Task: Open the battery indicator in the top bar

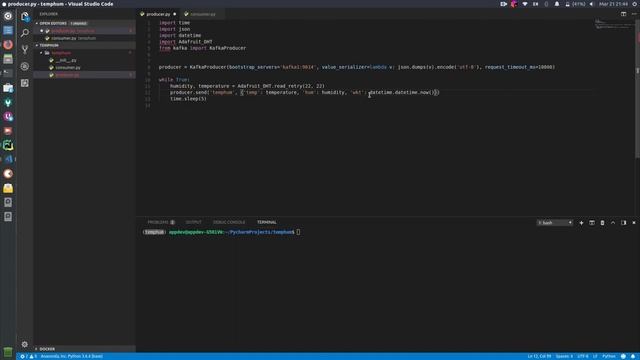Action: tap(576, 4)
